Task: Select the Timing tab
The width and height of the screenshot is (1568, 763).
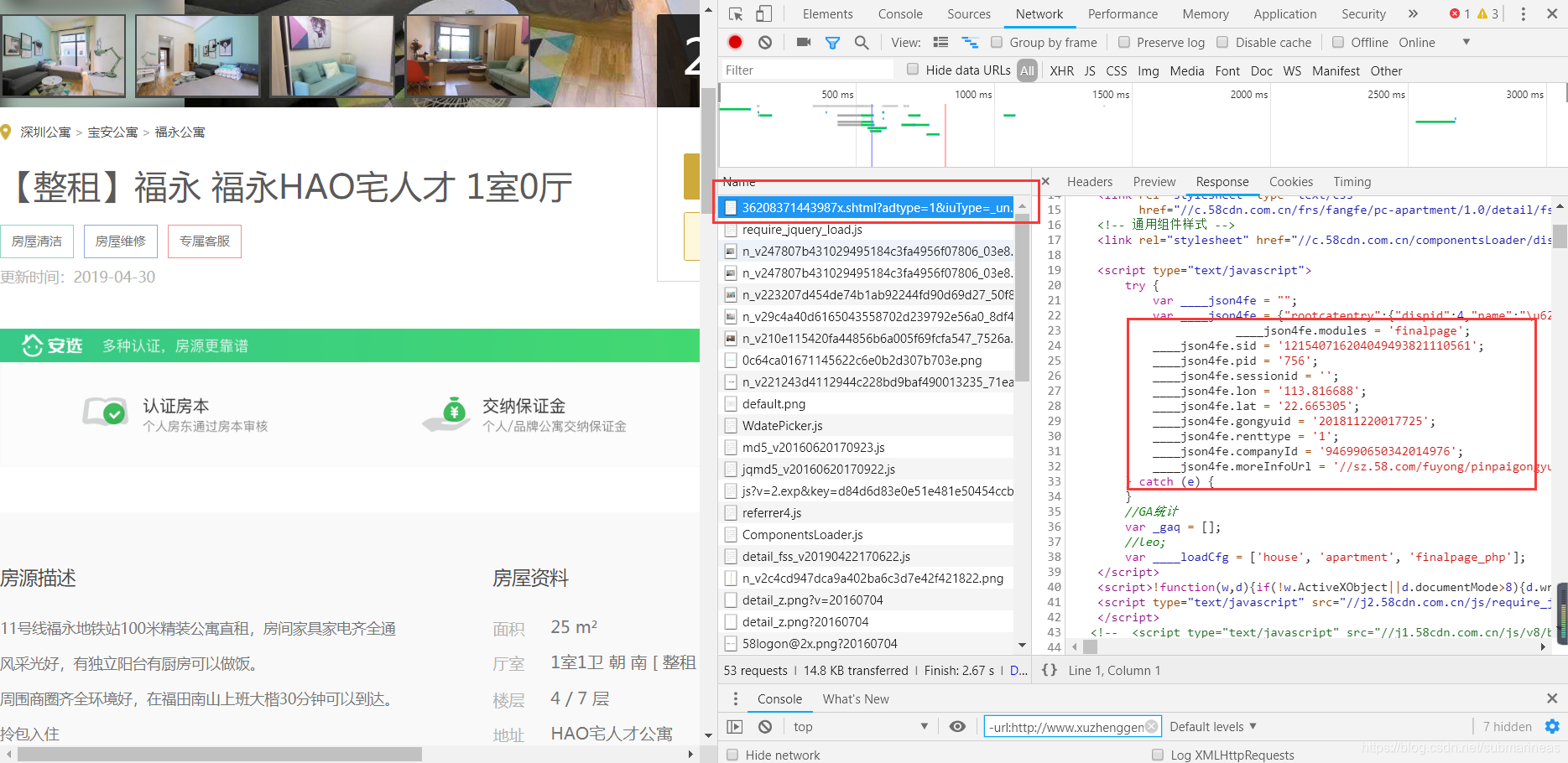Action: tap(1352, 182)
